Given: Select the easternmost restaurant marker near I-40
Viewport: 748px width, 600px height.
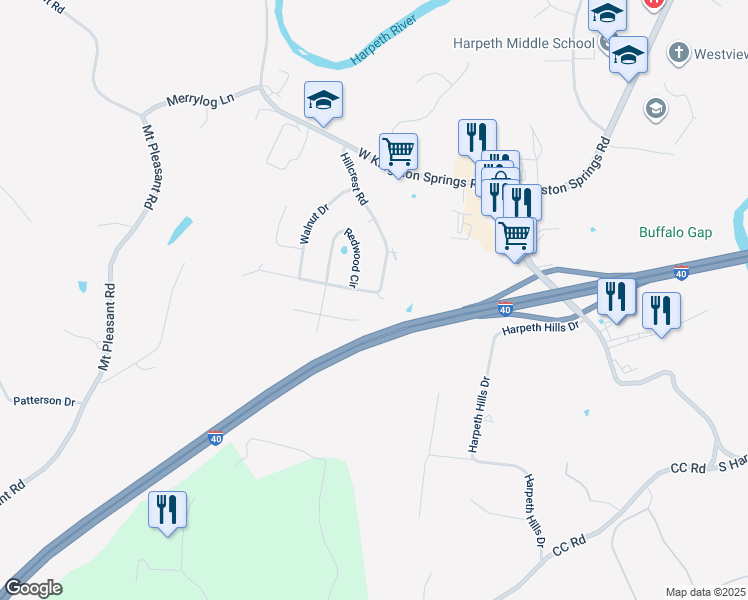Looking at the screenshot, I should [661, 313].
